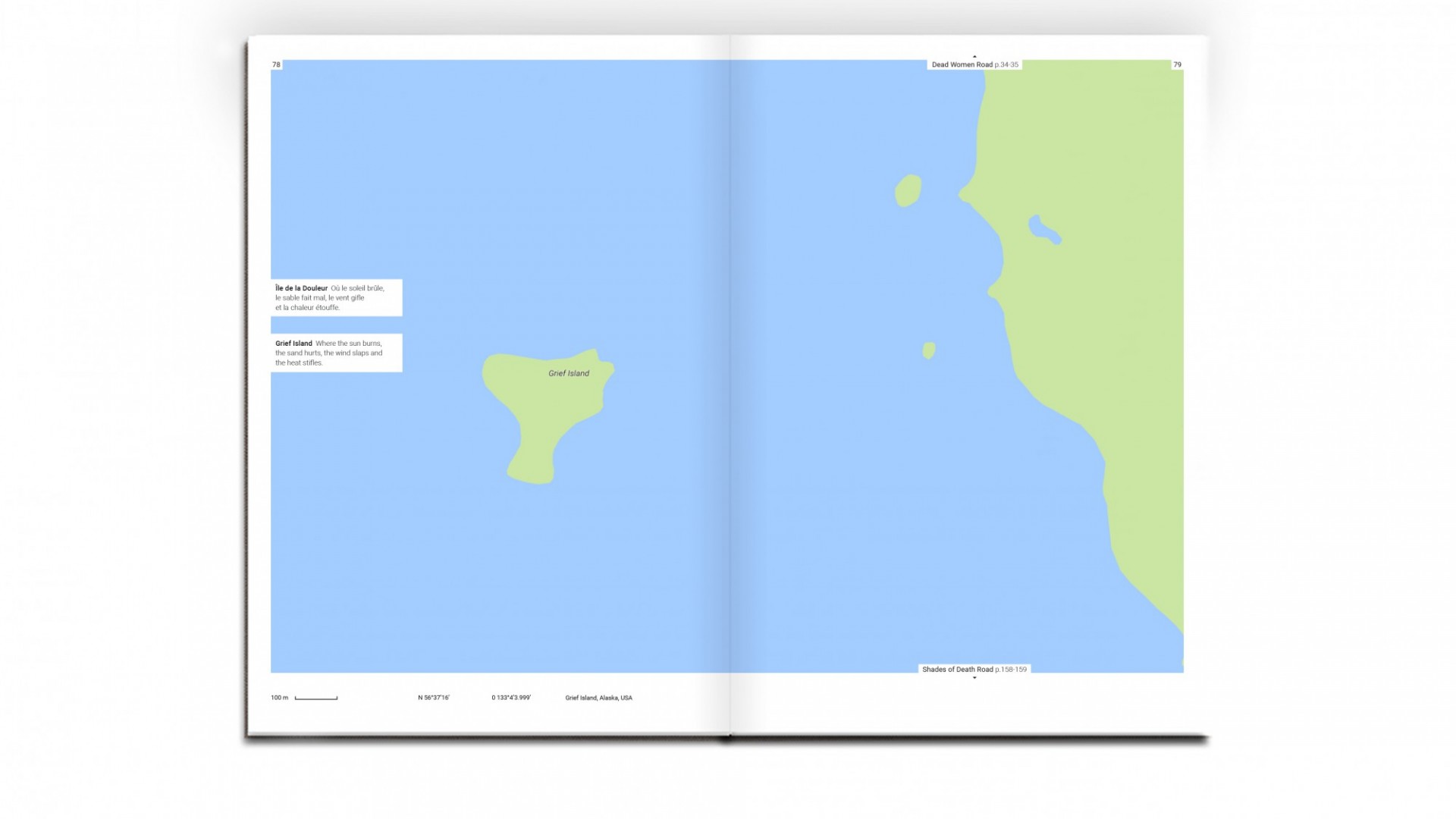Click the green mainland area

pos(1107,303)
